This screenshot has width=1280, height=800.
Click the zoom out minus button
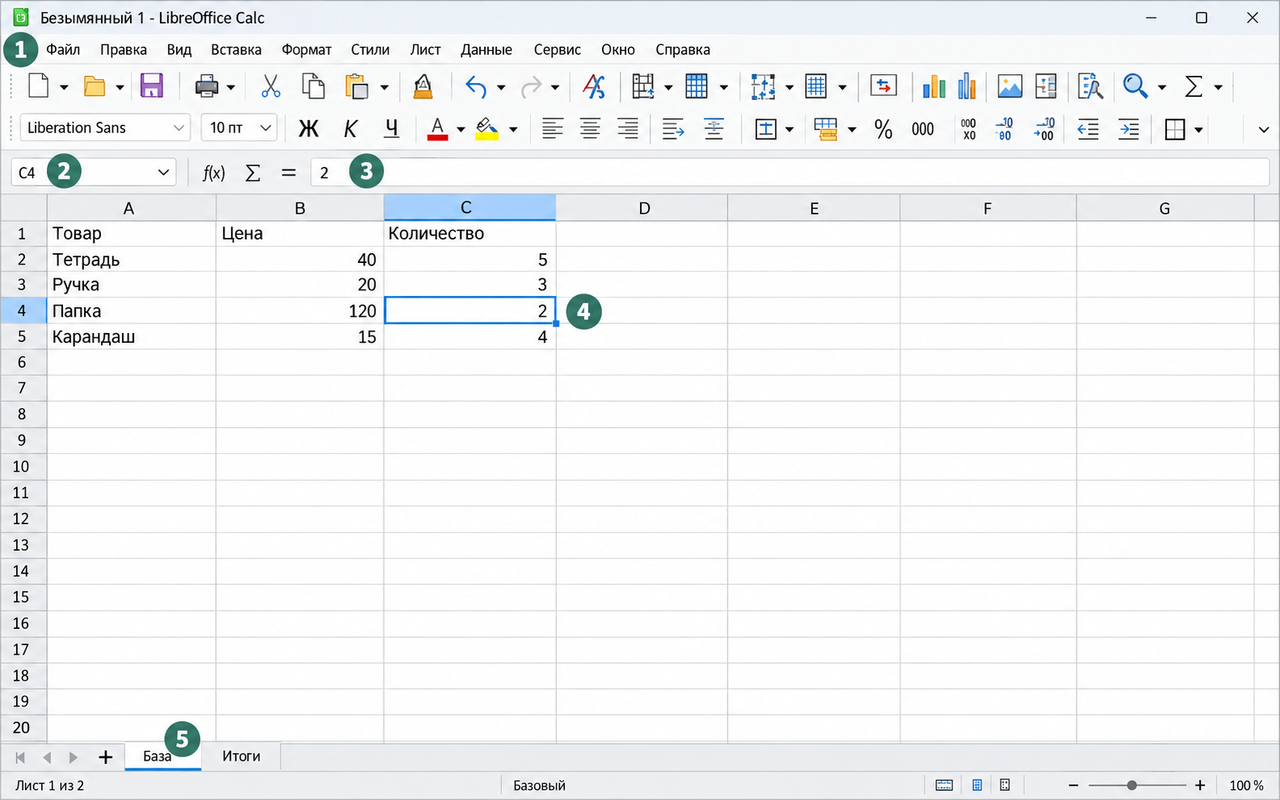click(x=1073, y=786)
